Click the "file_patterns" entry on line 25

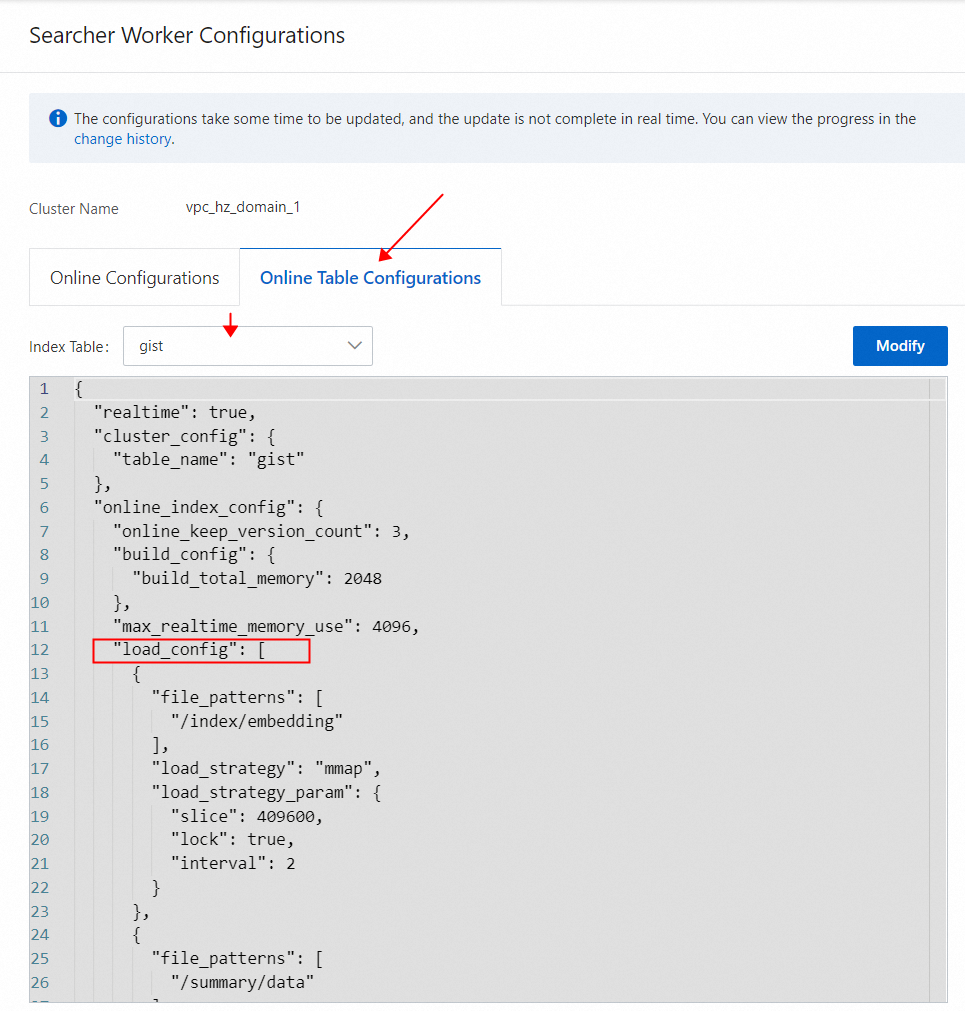237,959
